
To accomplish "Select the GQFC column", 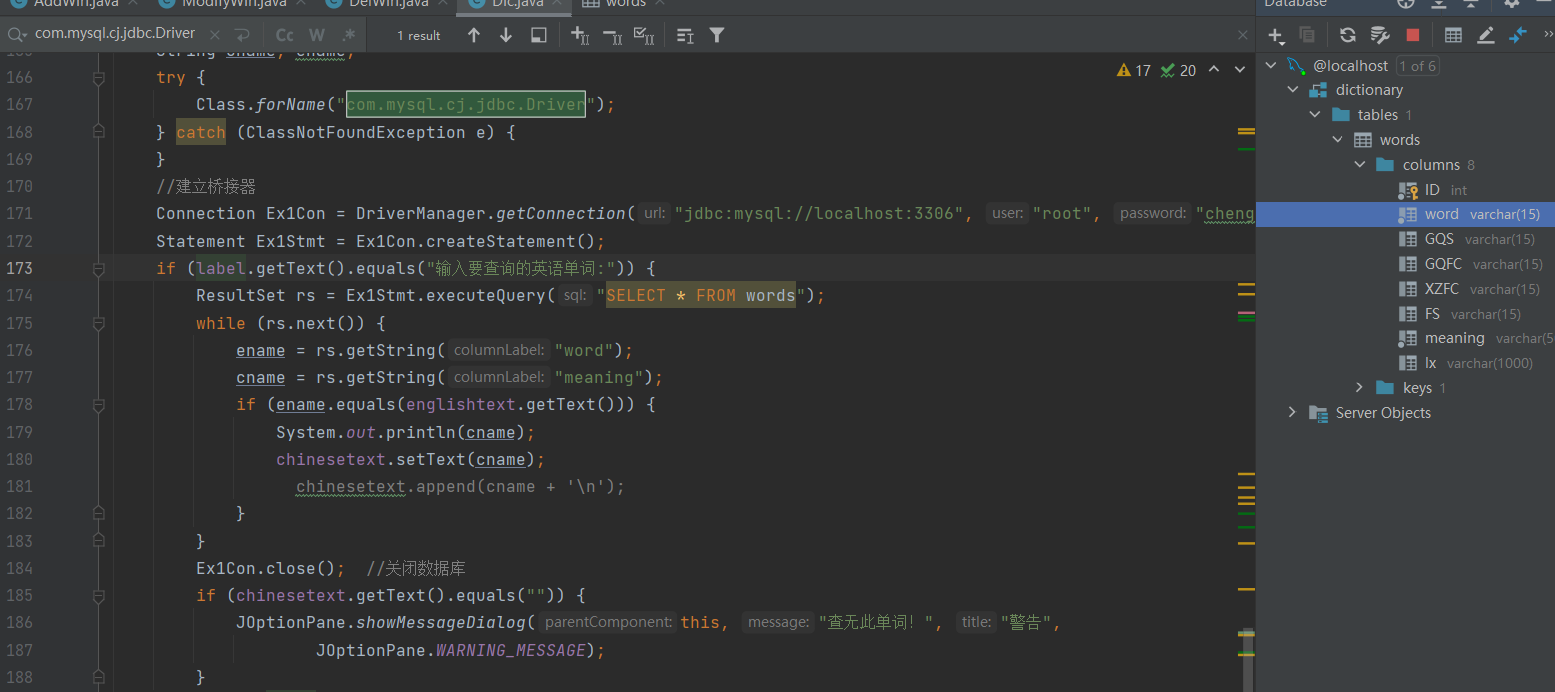I will pyautogui.click(x=1405, y=264).
